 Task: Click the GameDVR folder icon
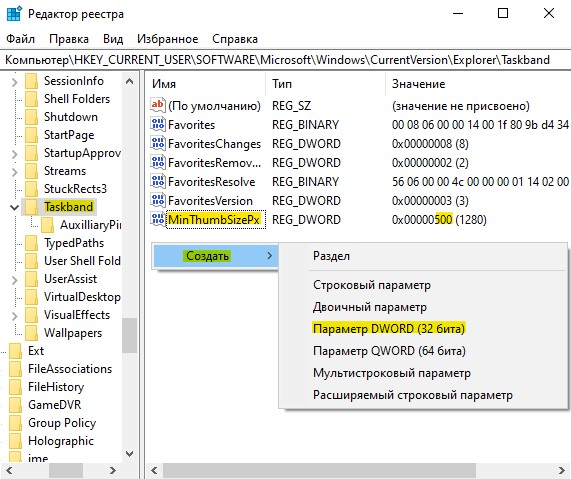(x=15, y=405)
